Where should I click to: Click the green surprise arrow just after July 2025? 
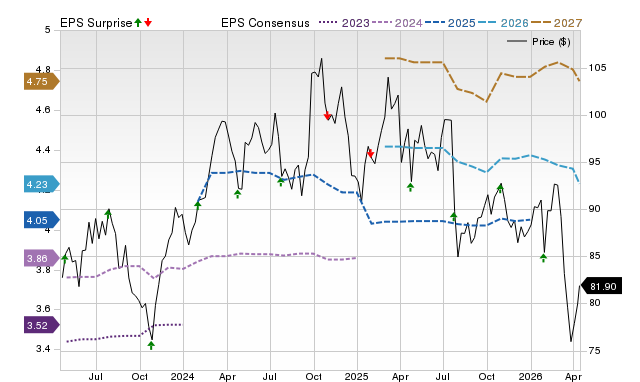[x=454, y=217]
